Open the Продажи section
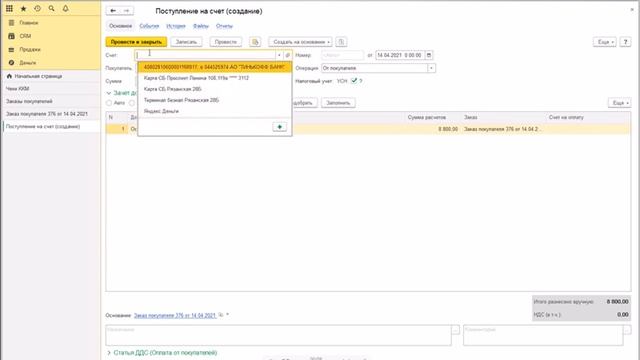Viewport: 640px width, 360px height. (30, 49)
